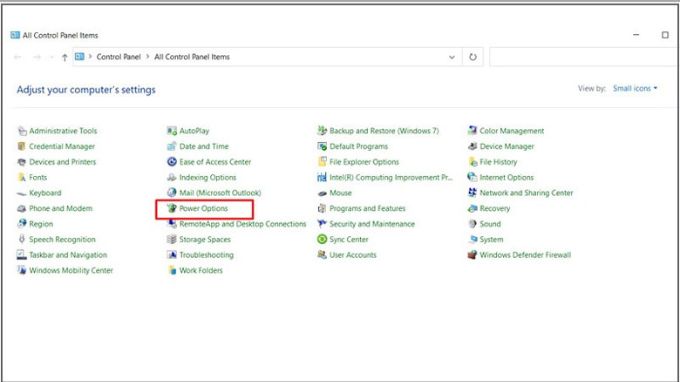Select 'All Control Panel Items' breadcrumb
The width and height of the screenshot is (680, 382).
tap(192, 57)
